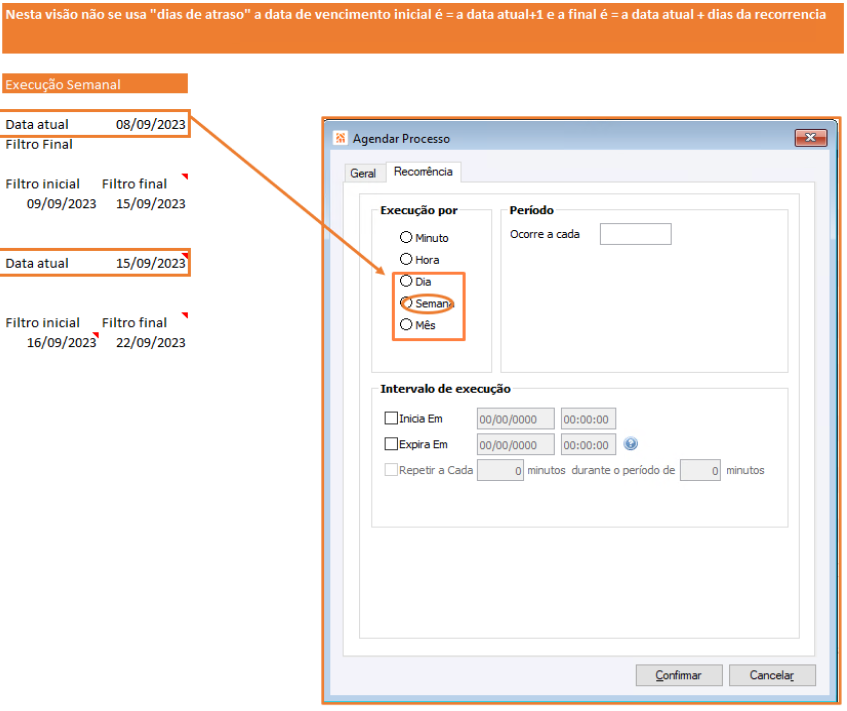The width and height of the screenshot is (847, 711).
Task: Enable the Inicia Em checkbox
Action: [391, 418]
